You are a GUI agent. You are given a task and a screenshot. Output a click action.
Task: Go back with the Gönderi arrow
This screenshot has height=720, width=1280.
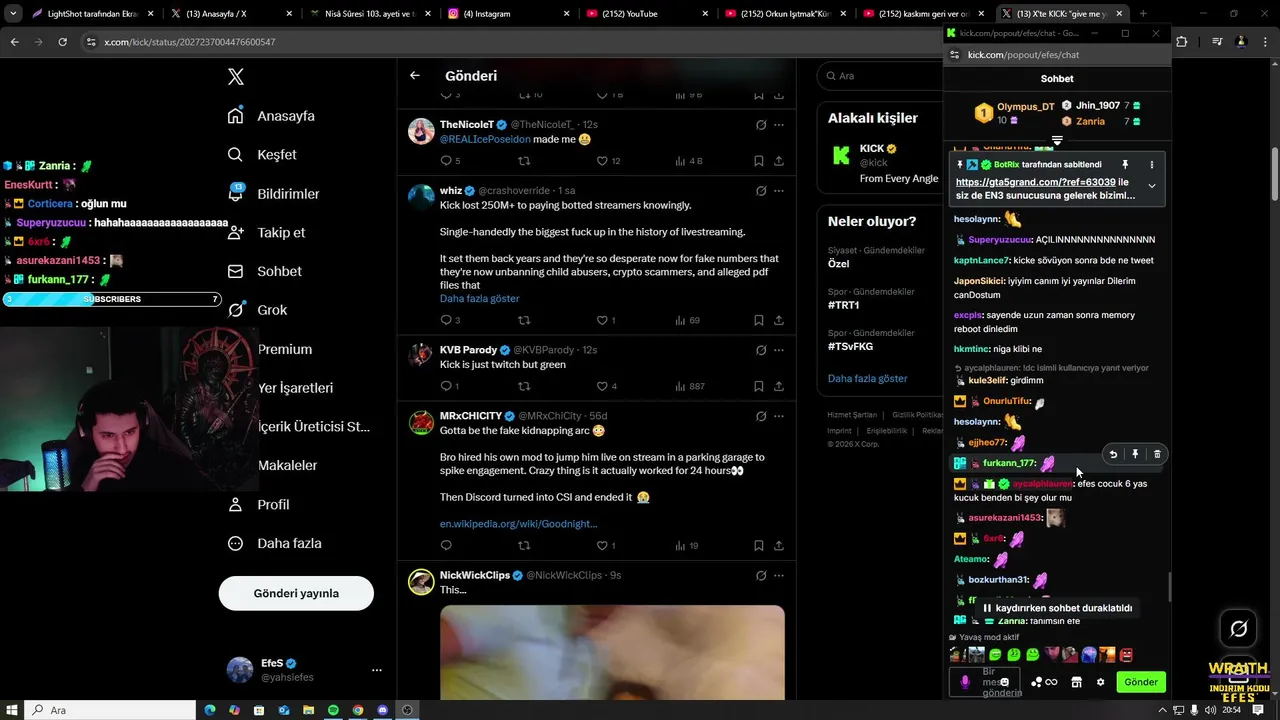pos(415,75)
